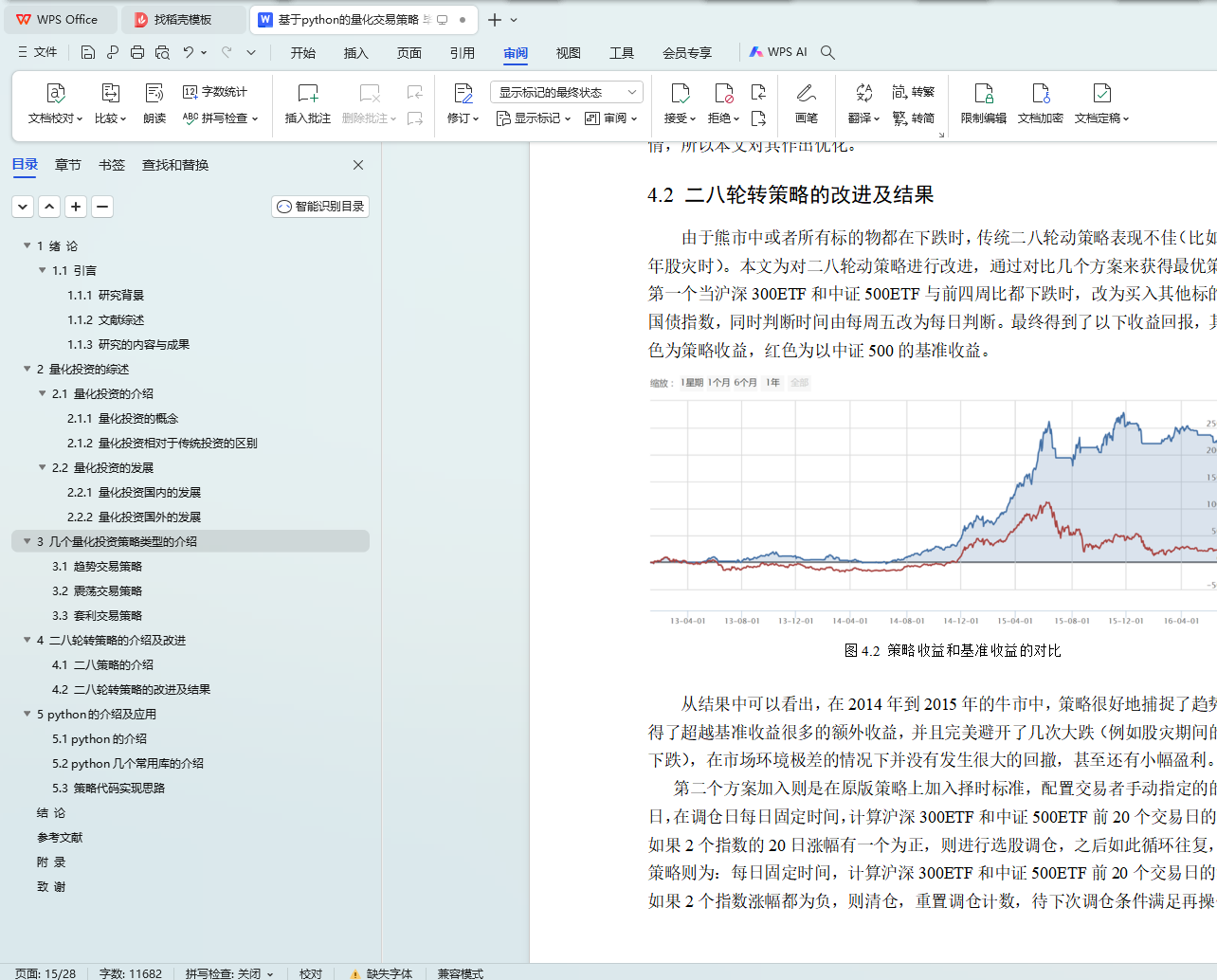Viewport: 1217px width, 980px height.
Task: Jump to '4.2 二八轮转策略的改进及结果' in the outline
Action: (132, 689)
